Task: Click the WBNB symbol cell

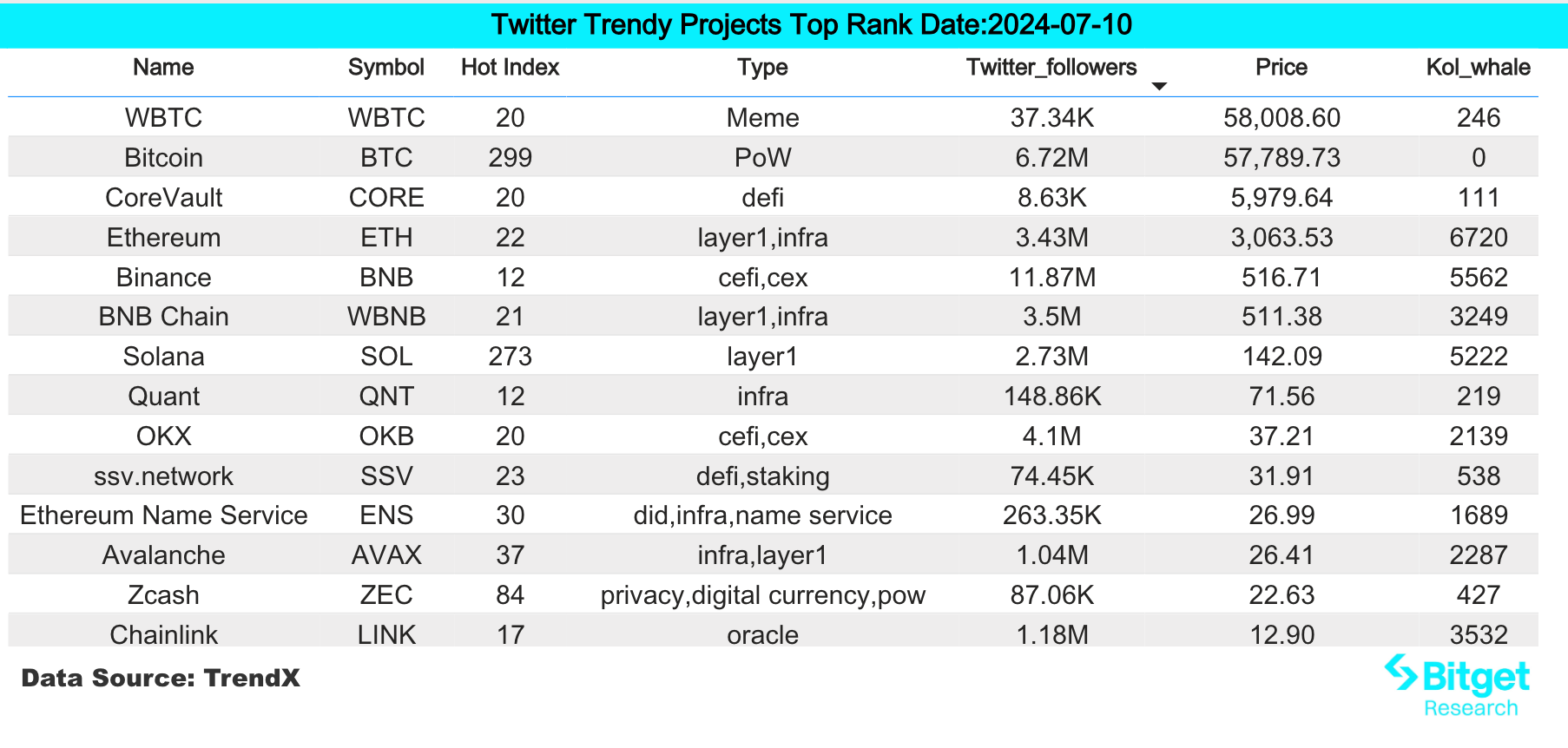Action: pos(386,317)
